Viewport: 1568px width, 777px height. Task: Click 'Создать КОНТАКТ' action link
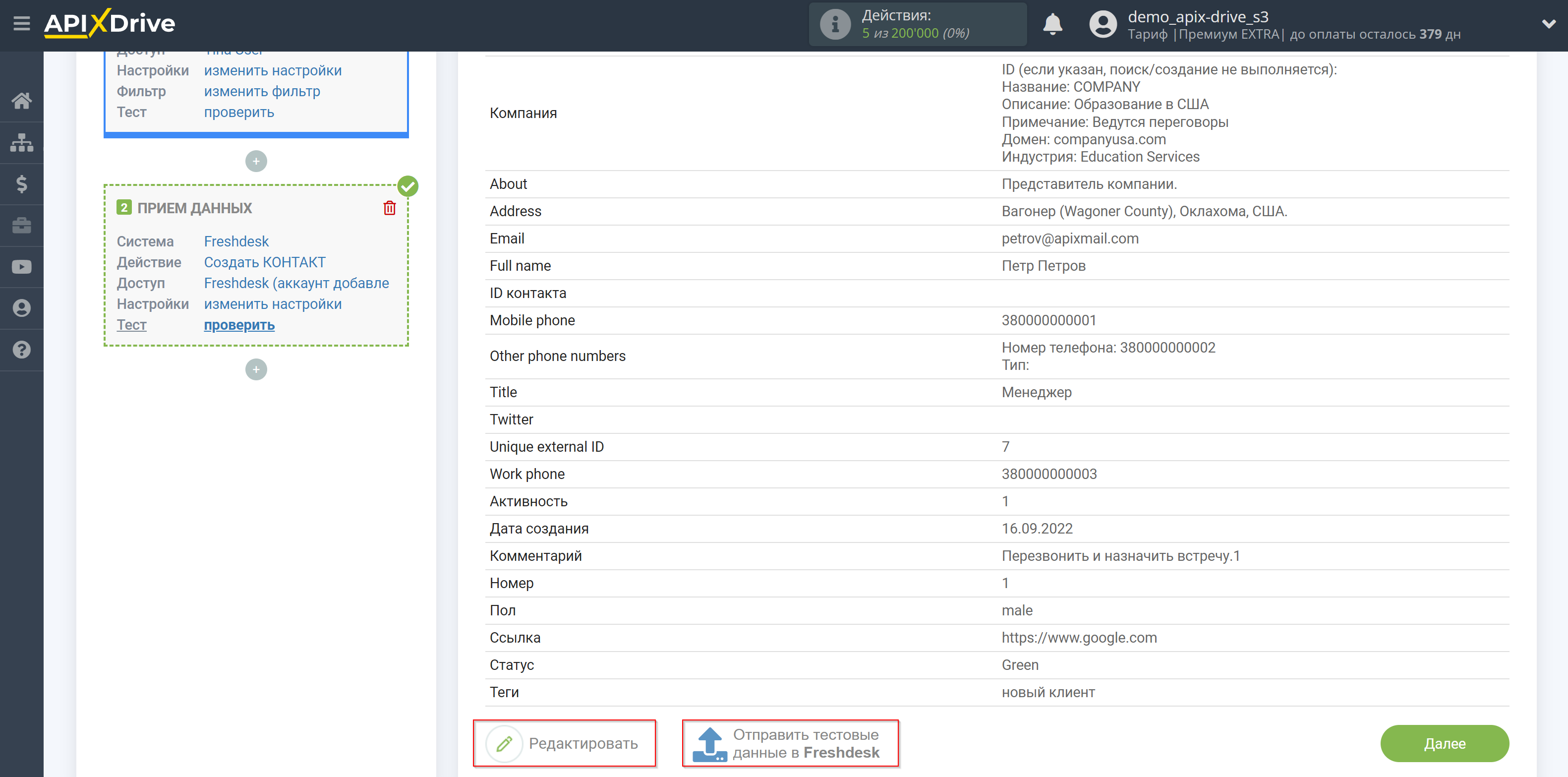coord(264,262)
